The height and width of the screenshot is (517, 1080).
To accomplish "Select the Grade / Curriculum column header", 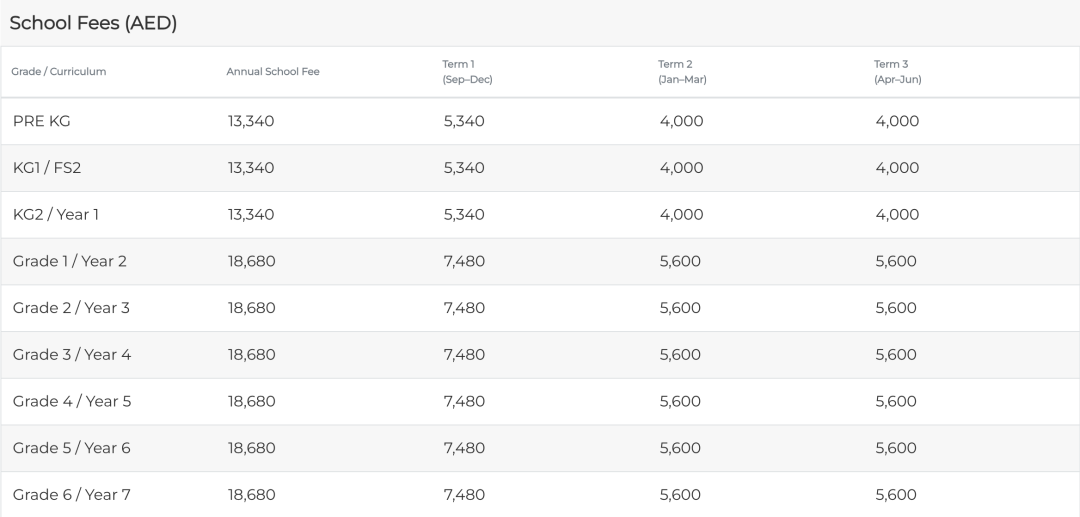I will (59, 72).
